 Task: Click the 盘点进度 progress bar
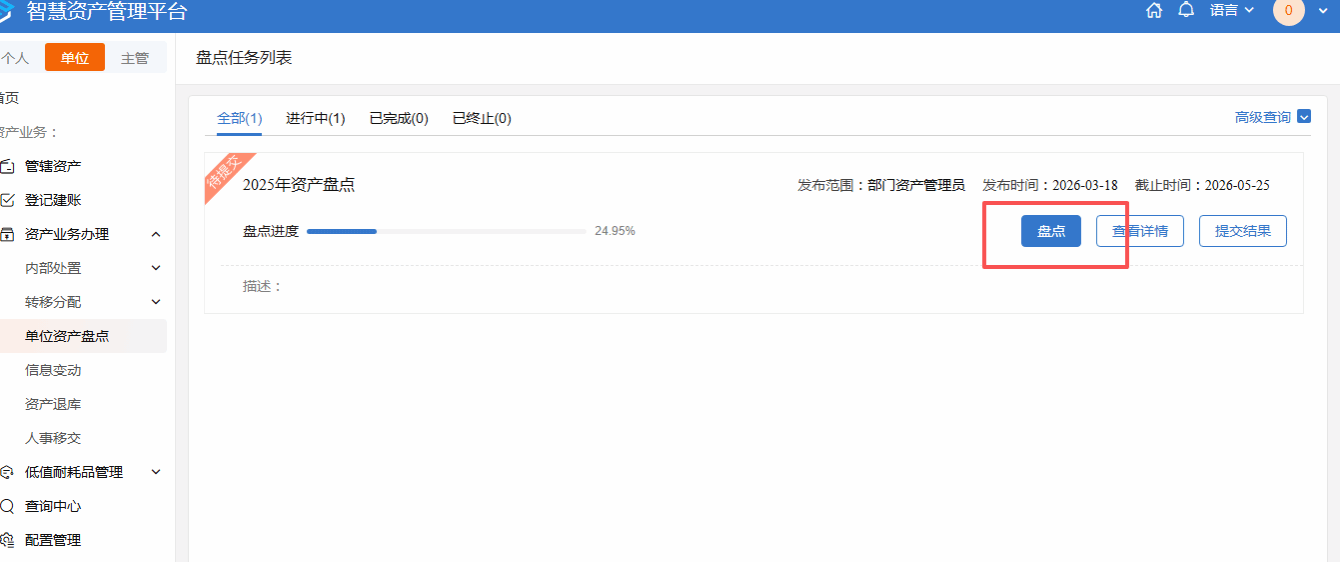[x=446, y=231]
